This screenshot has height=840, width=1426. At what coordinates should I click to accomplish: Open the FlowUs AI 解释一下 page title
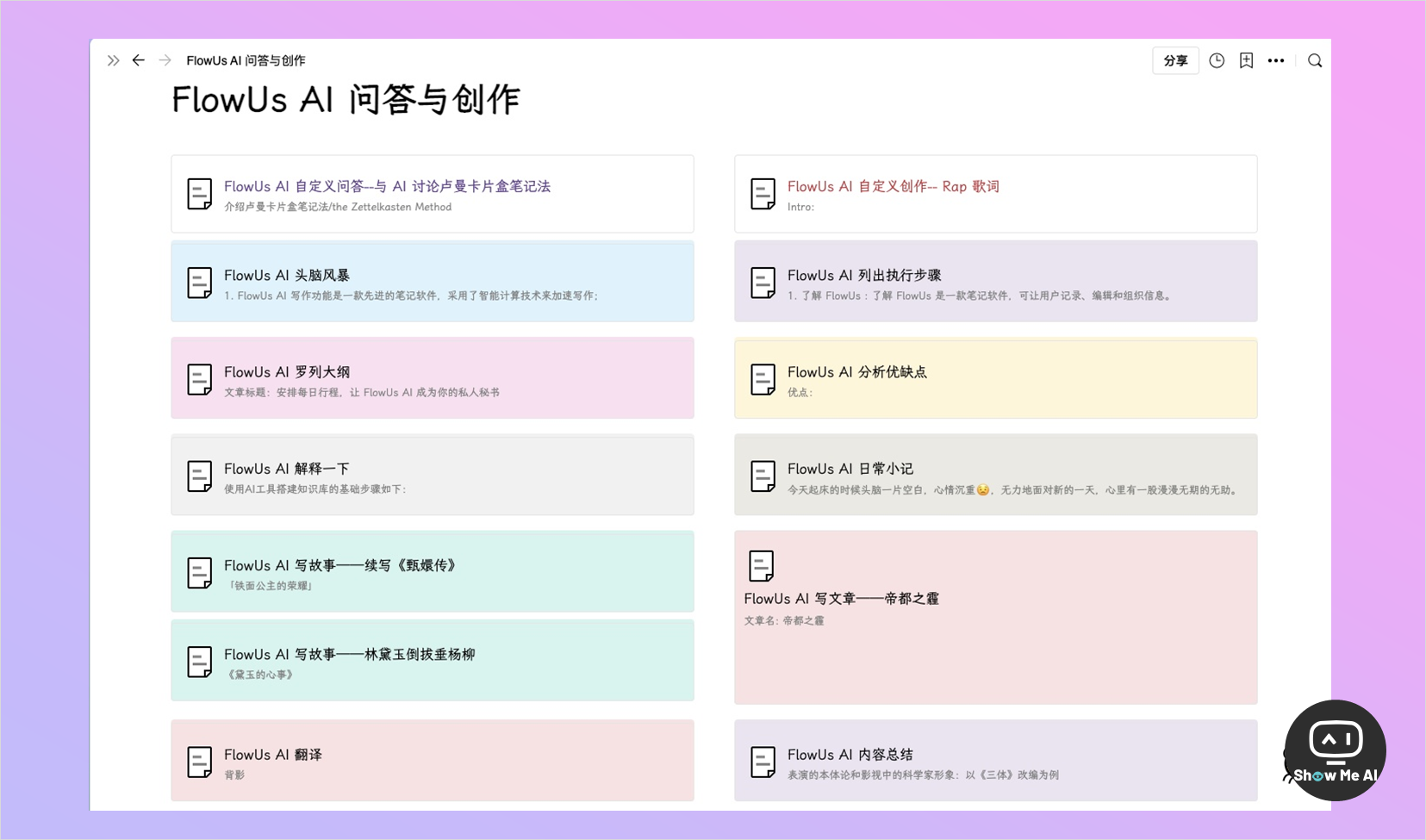(x=287, y=469)
